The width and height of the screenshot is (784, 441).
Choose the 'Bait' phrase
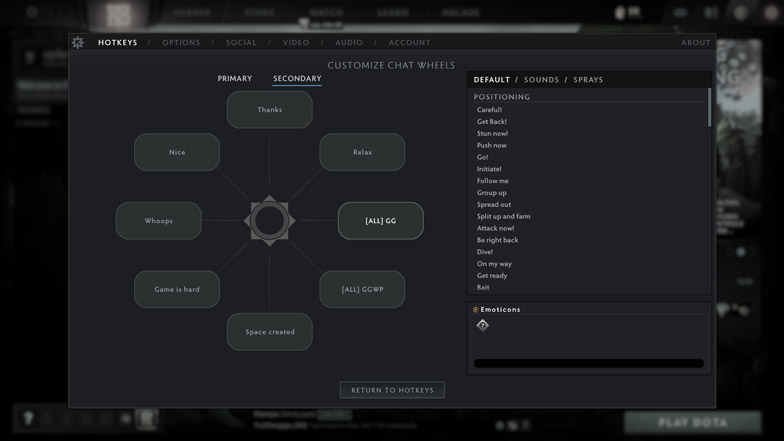coord(483,287)
